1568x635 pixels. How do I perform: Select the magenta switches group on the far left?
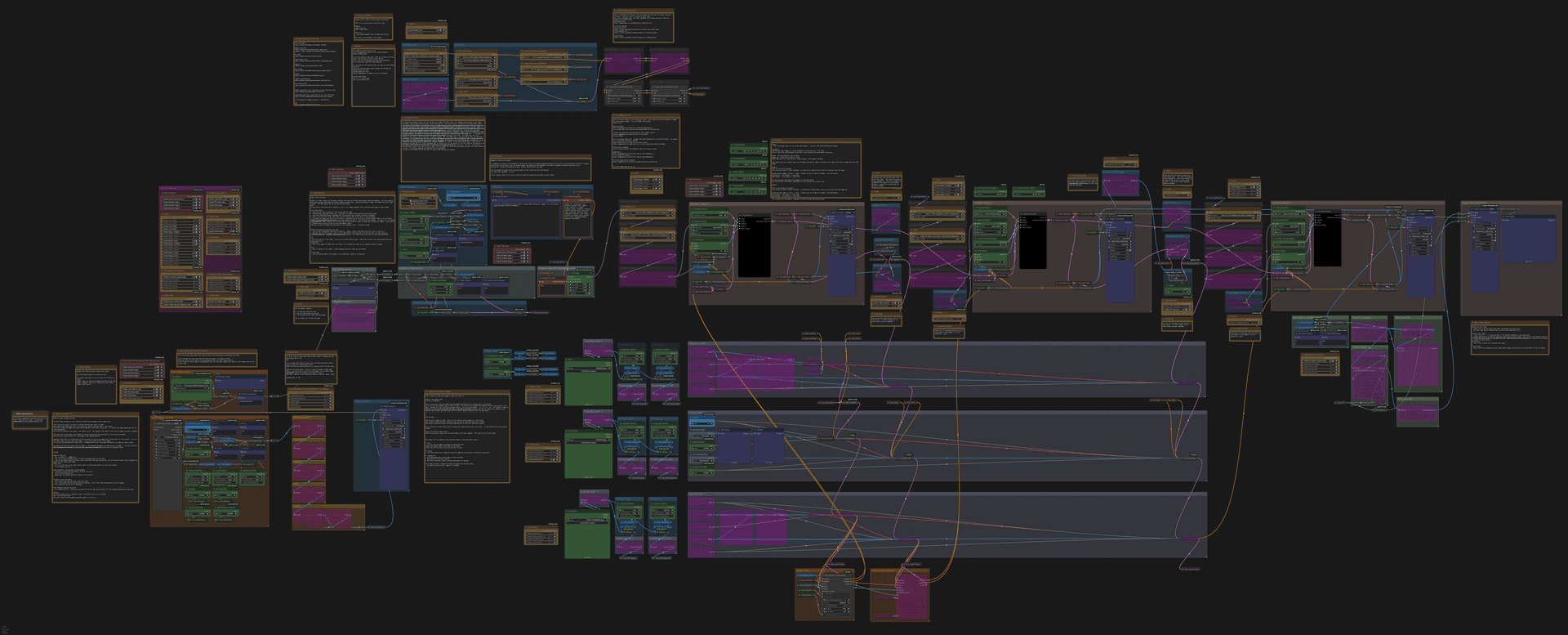[200, 249]
